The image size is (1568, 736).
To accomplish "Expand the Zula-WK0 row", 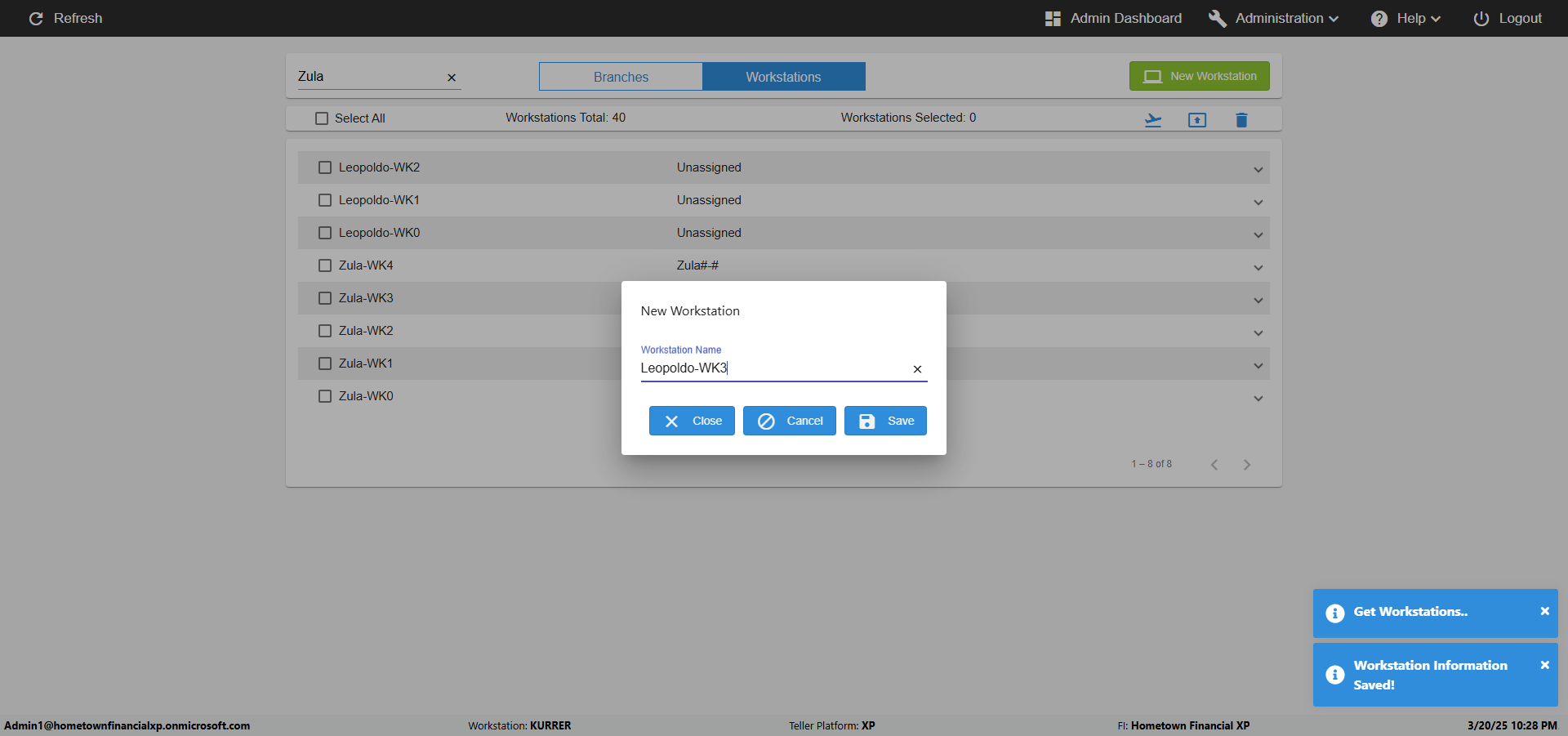I will coord(1258,399).
